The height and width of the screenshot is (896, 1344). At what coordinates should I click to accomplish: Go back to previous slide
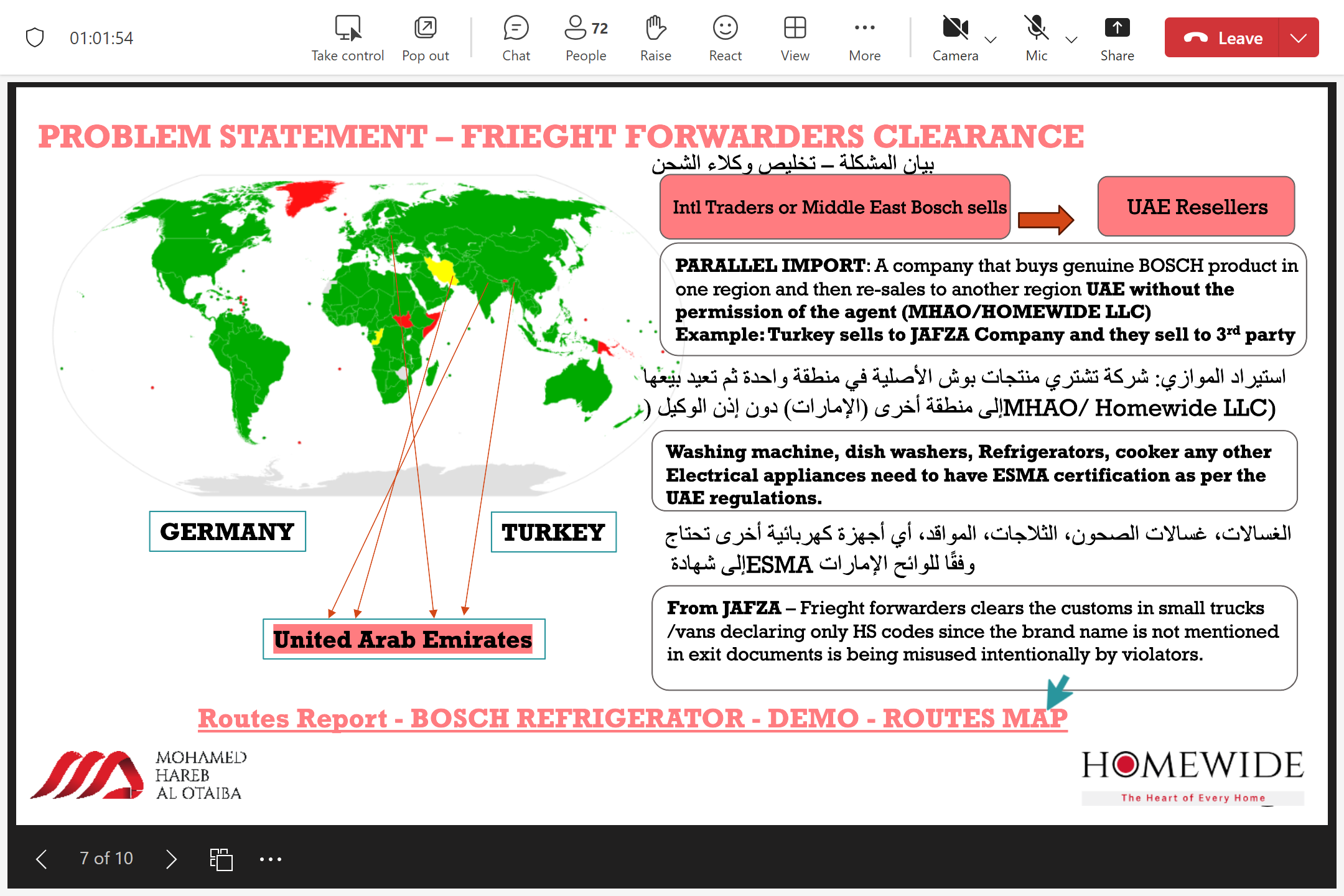click(x=42, y=859)
